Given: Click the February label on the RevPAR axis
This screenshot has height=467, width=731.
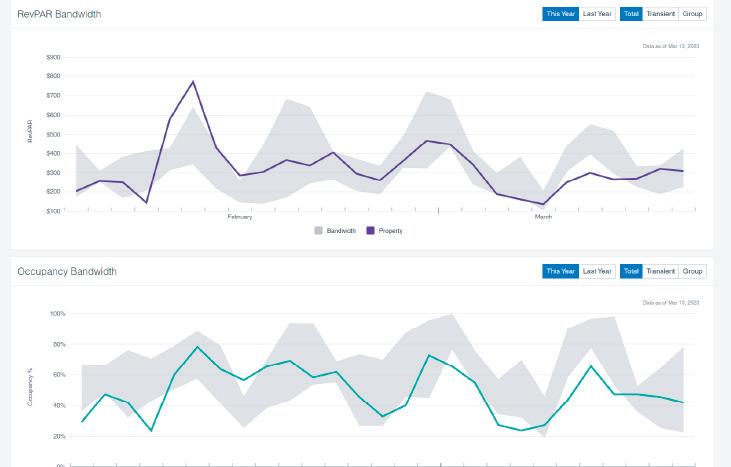Looking at the screenshot, I should click(x=240, y=217).
